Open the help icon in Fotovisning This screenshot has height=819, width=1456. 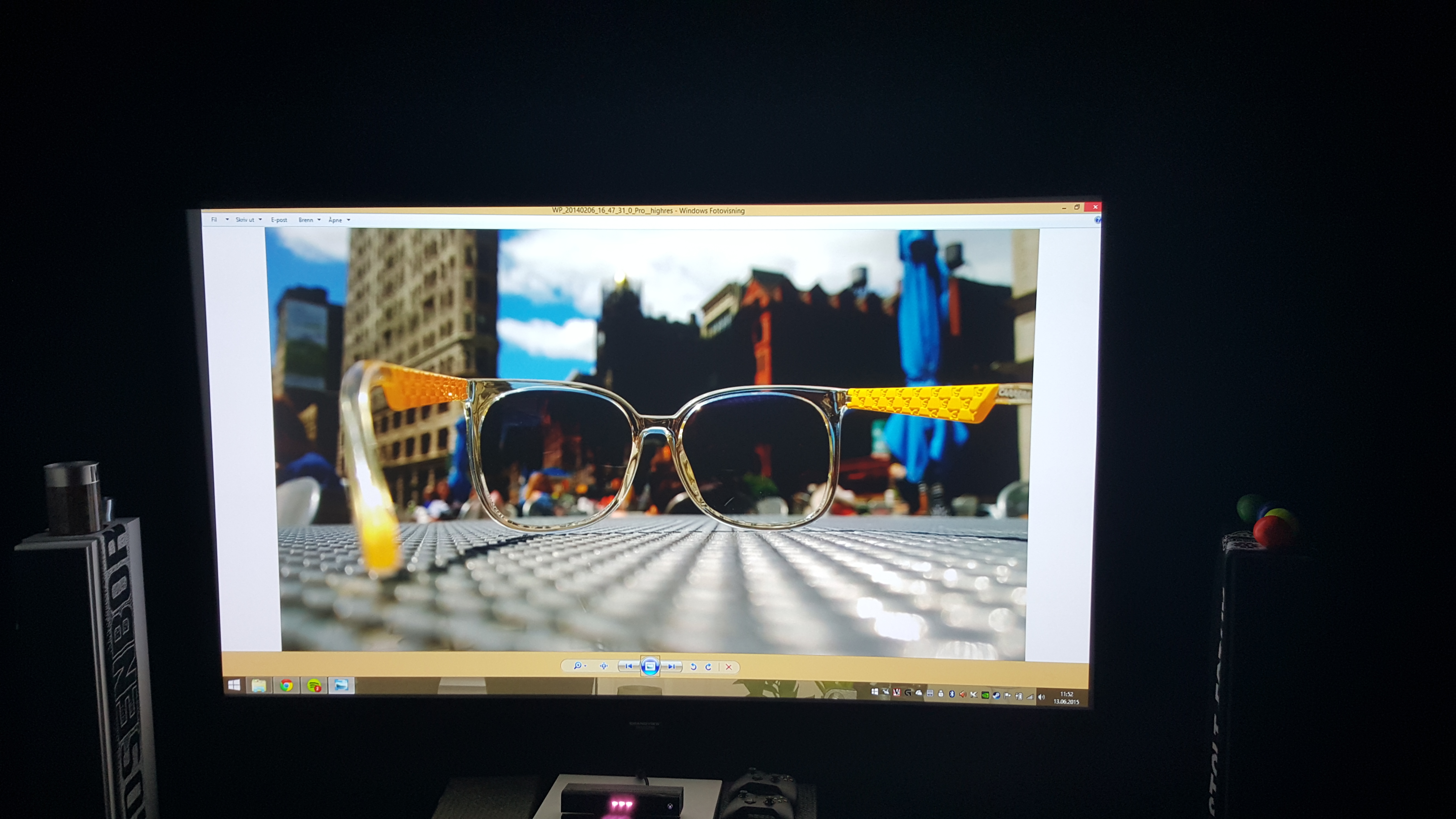tap(1097, 220)
